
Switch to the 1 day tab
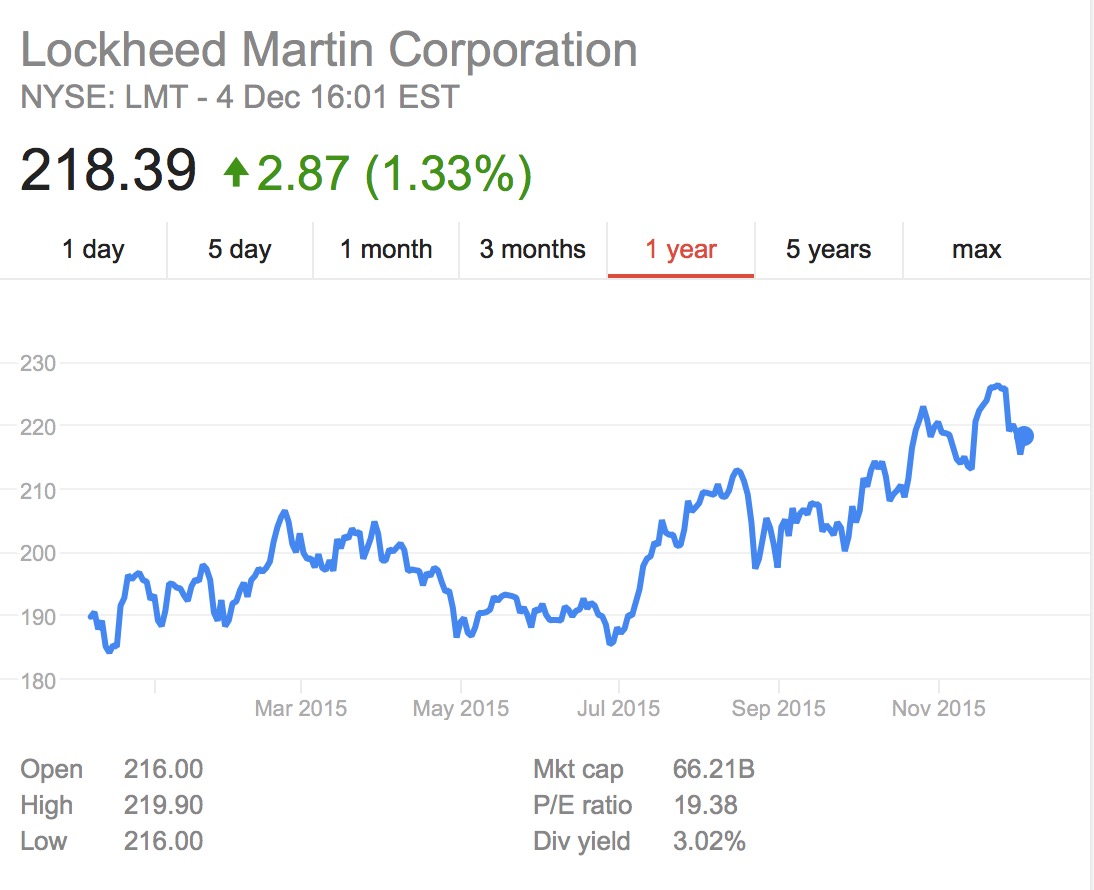coord(93,249)
